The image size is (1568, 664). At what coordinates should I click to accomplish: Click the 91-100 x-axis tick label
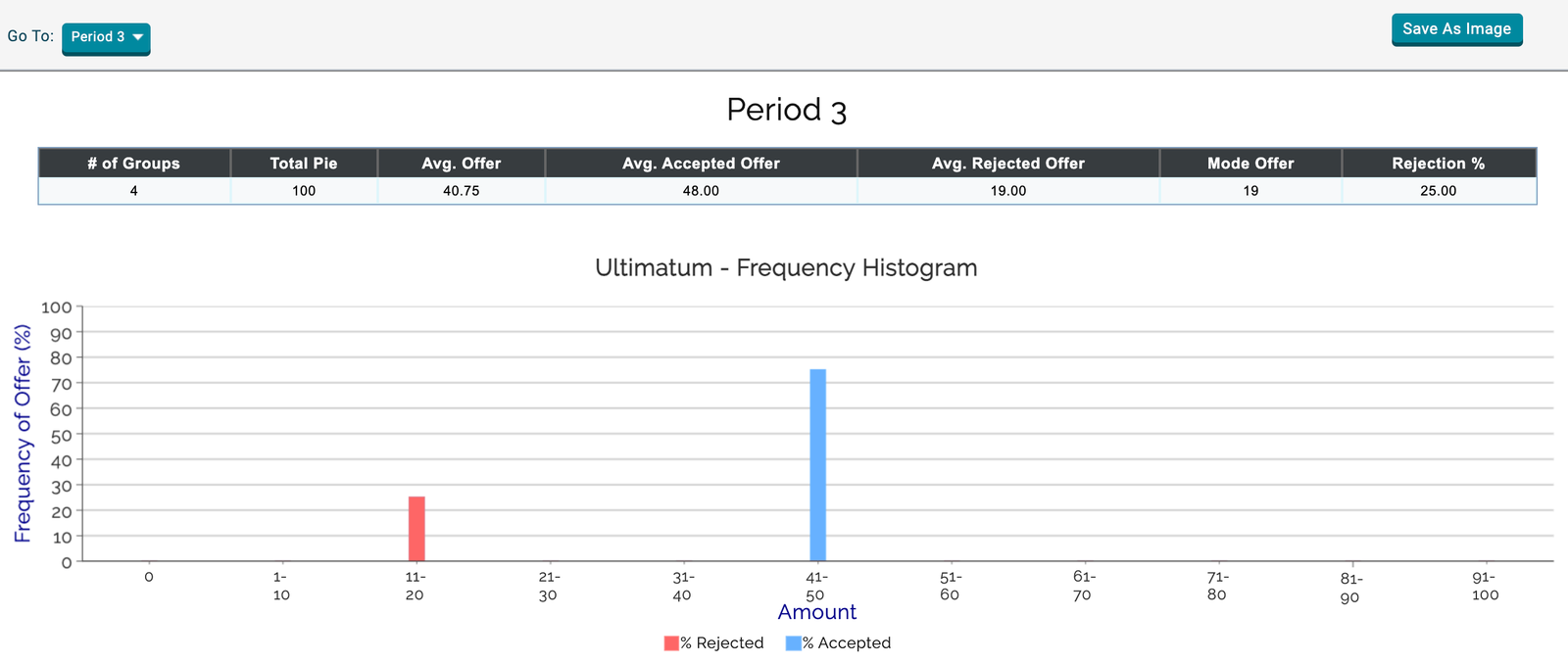pos(1485,586)
